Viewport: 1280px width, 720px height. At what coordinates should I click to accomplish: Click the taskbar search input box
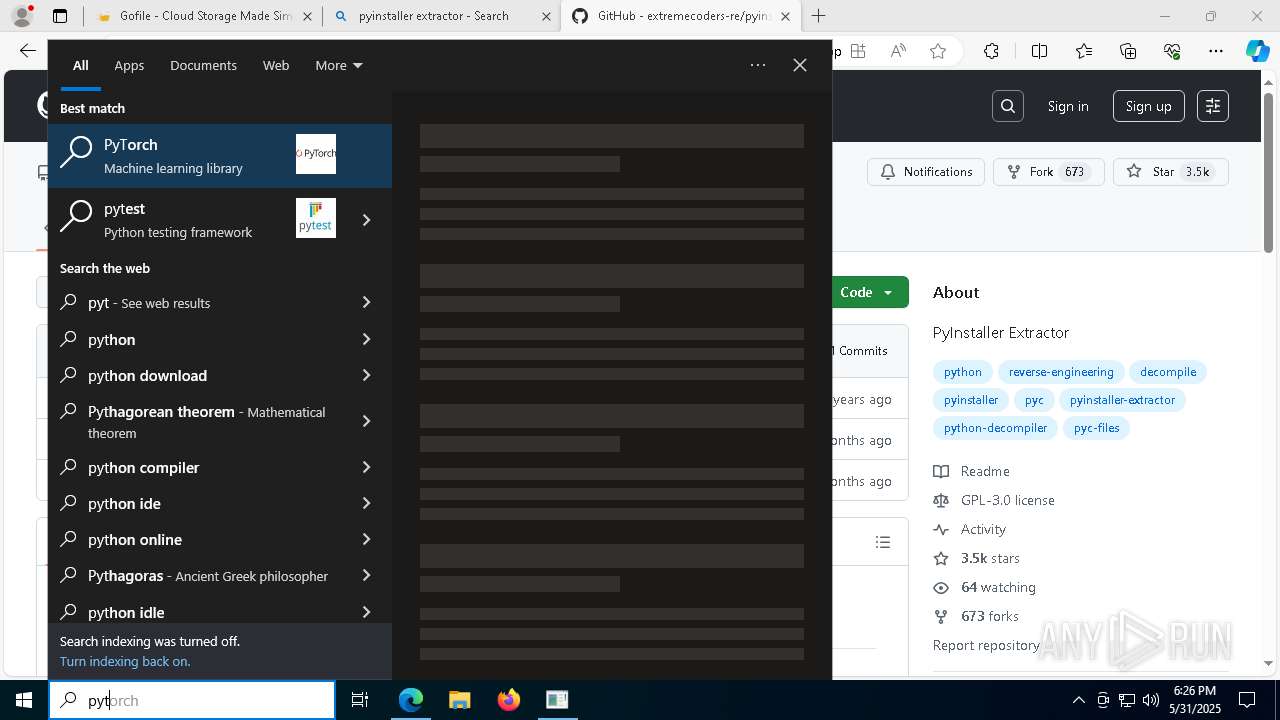click(192, 700)
